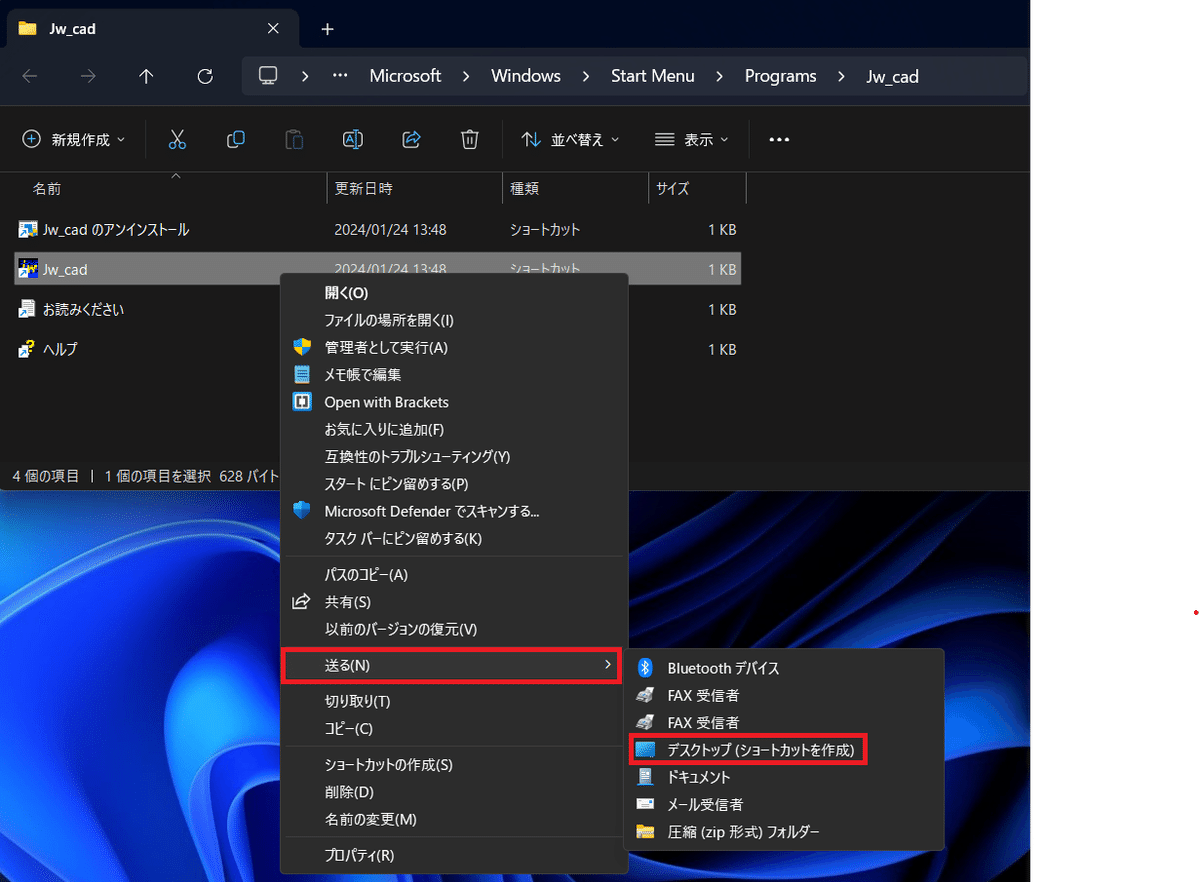This screenshot has height=882, width=1200.
Task: Click the Delete trash icon in toolbar
Action: pos(470,140)
